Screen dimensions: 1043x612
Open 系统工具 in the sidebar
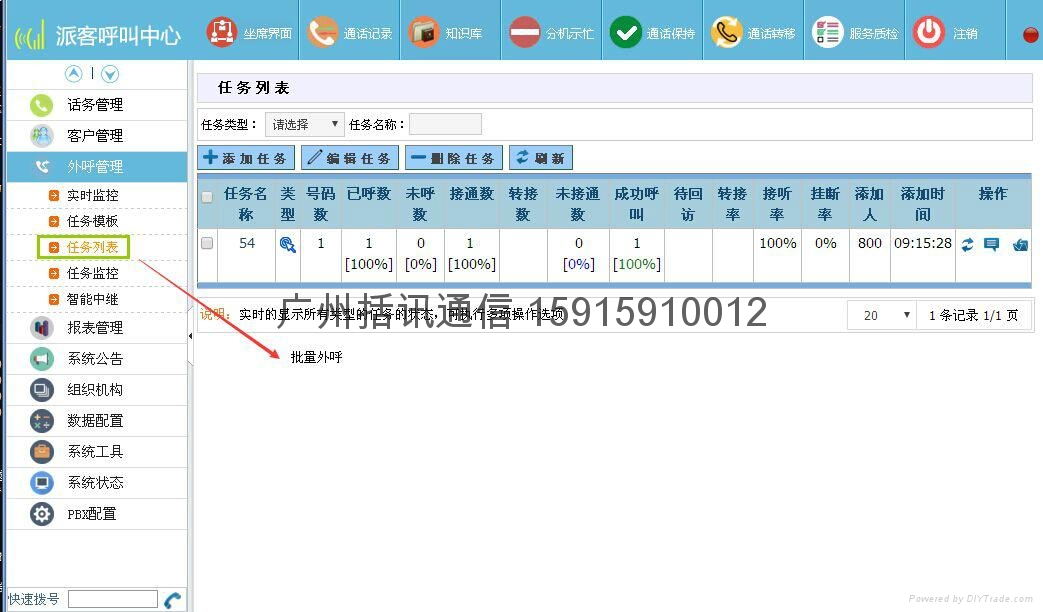pyautogui.click(x=97, y=452)
